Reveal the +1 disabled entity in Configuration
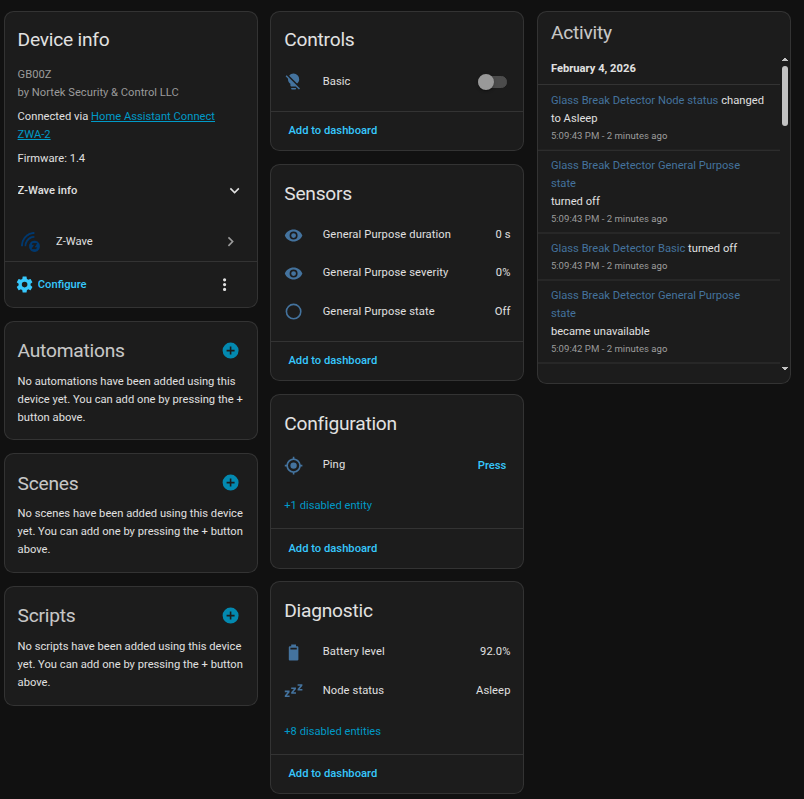Image resolution: width=804 pixels, height=799 pixels. (x=328, y=506)
